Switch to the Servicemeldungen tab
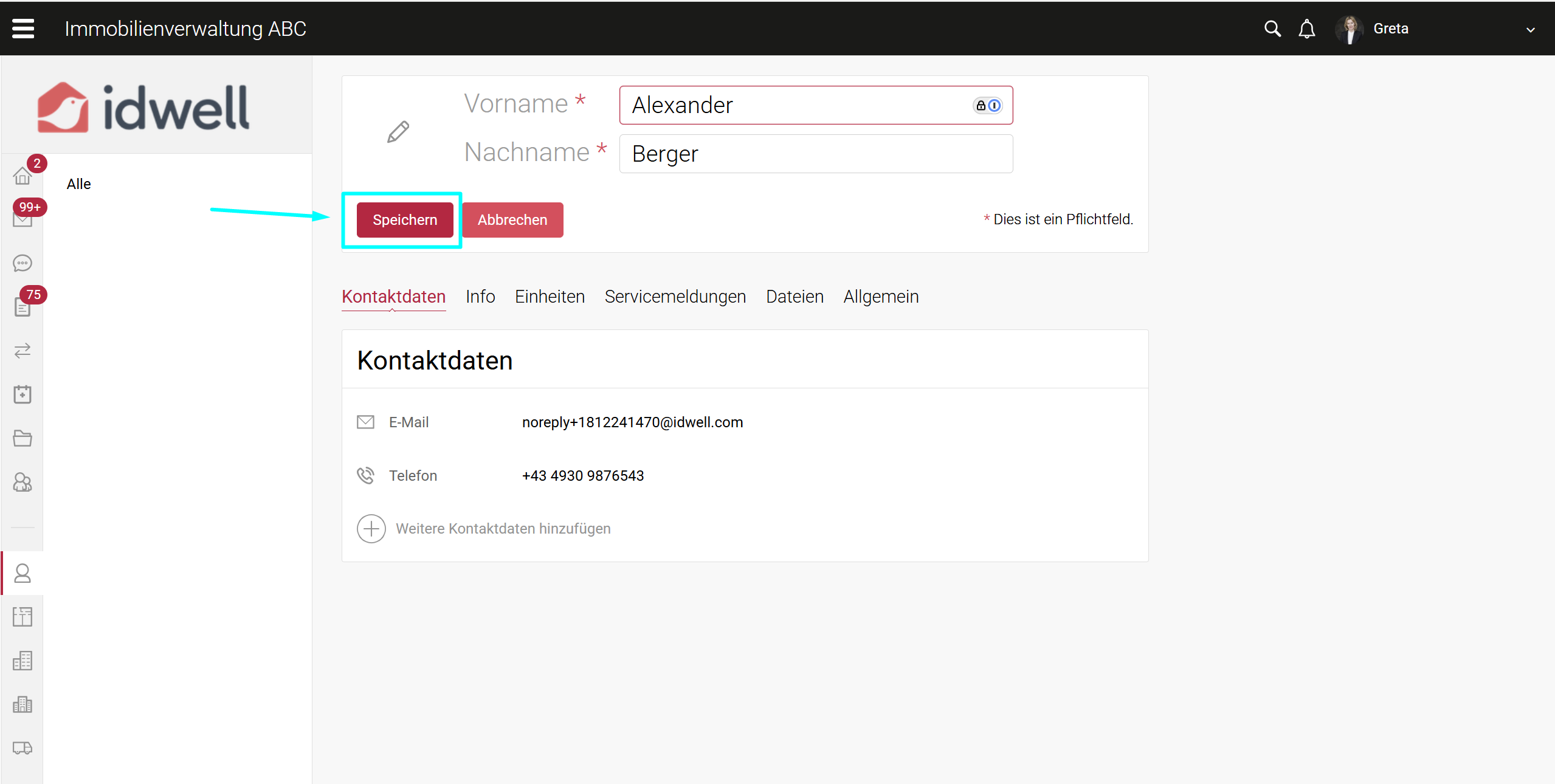Image resolution: width=1555 pixels, height=784 pixels. [675, 297]
